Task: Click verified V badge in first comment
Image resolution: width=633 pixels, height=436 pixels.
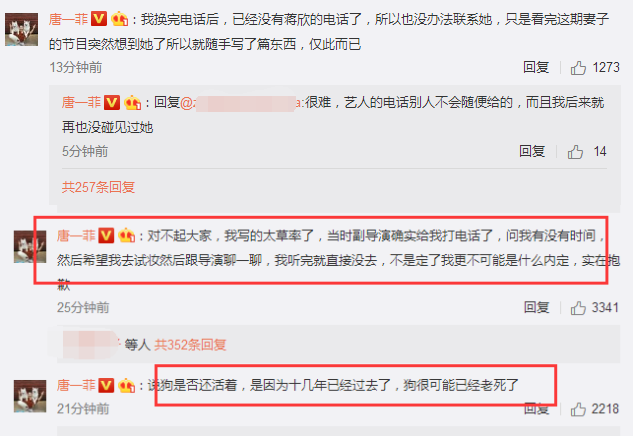Action: tap(99, 19)
